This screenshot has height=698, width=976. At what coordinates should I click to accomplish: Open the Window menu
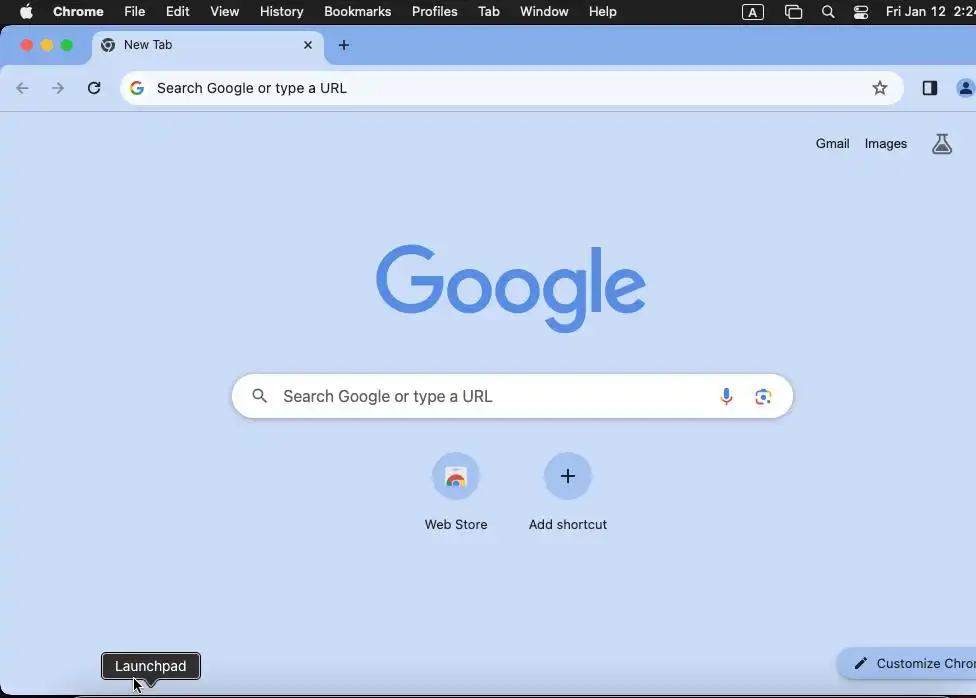pyautogui.click(x=544, y=12)
